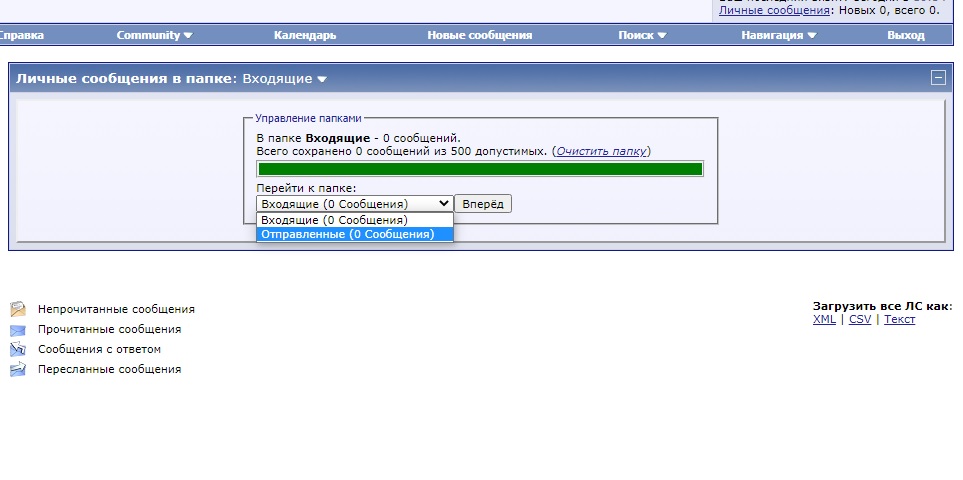Click the read messages envelope icon
This screenshot has width=963, height=480.
18,329
